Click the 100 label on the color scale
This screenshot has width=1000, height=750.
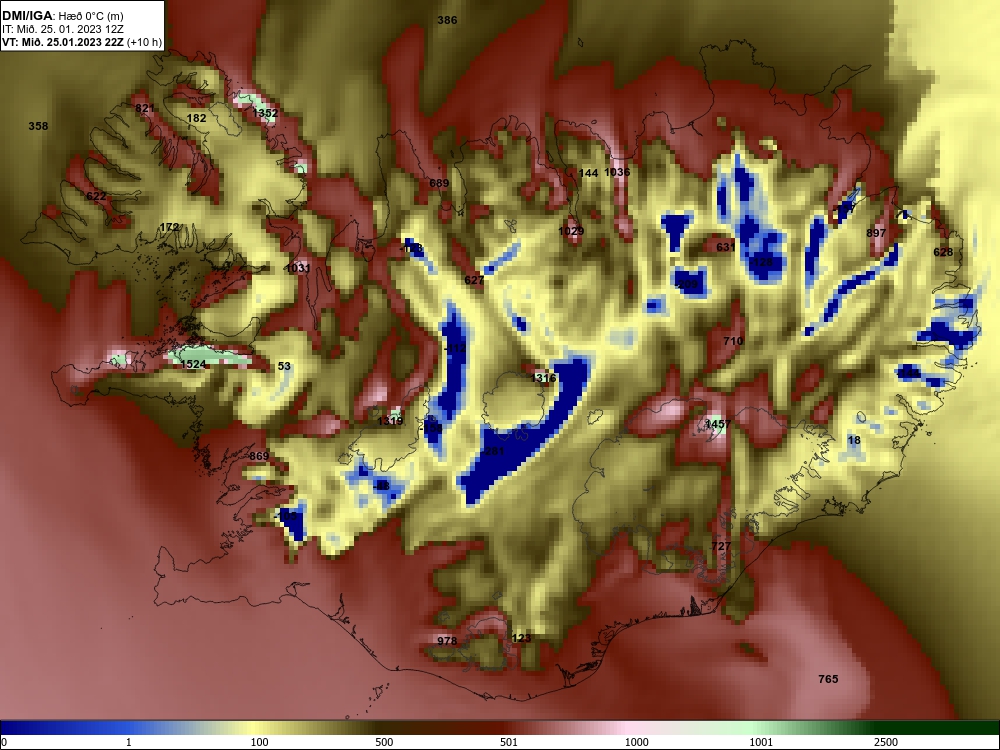point(259,742)
